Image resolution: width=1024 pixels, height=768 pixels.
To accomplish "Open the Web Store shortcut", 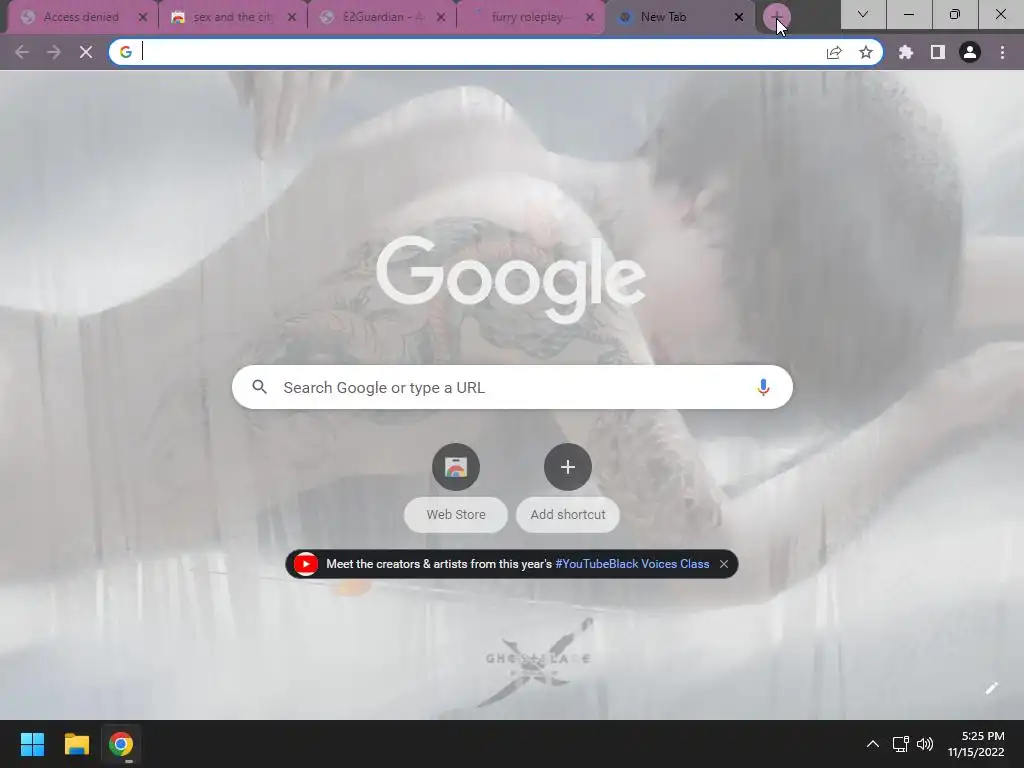I will coord(456,487).
